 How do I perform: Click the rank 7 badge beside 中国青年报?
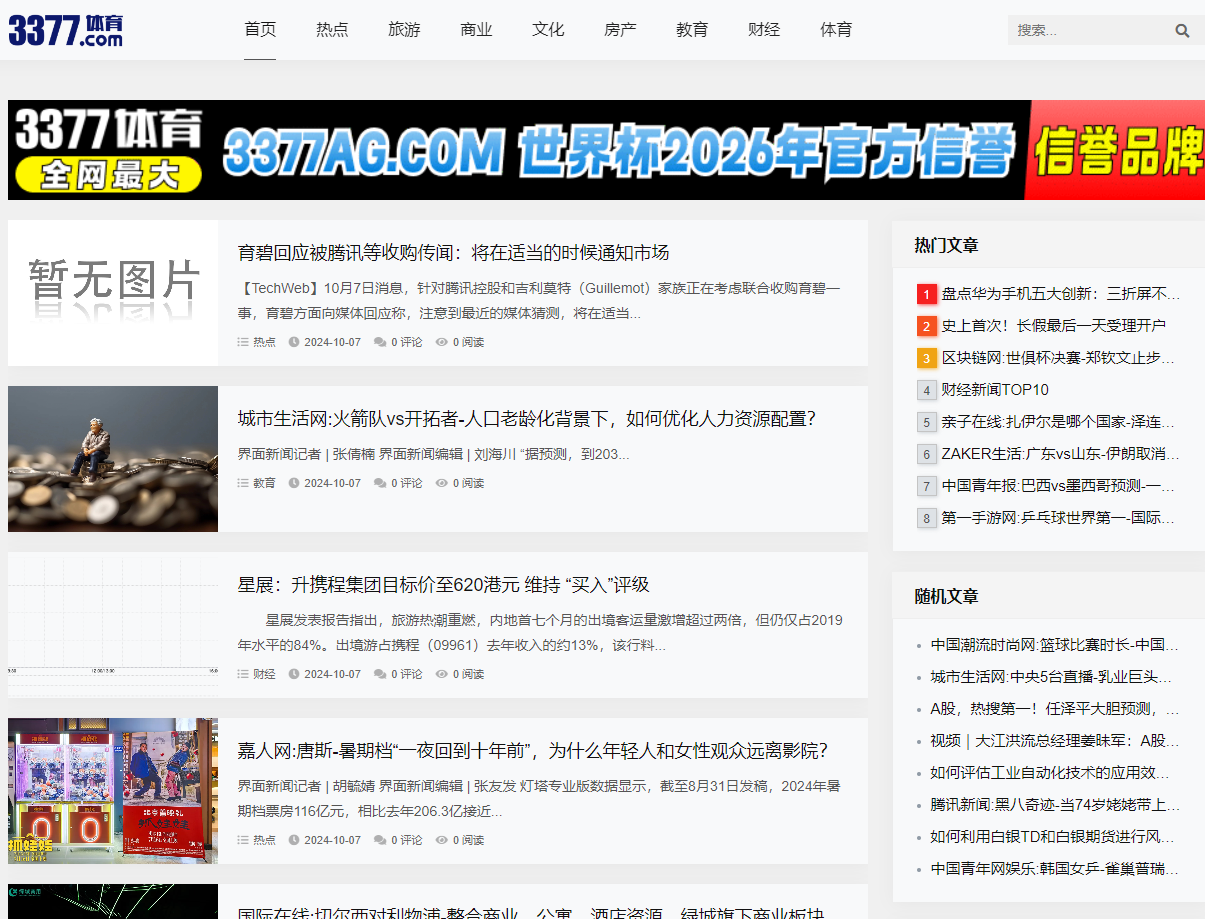coord(927,486)
